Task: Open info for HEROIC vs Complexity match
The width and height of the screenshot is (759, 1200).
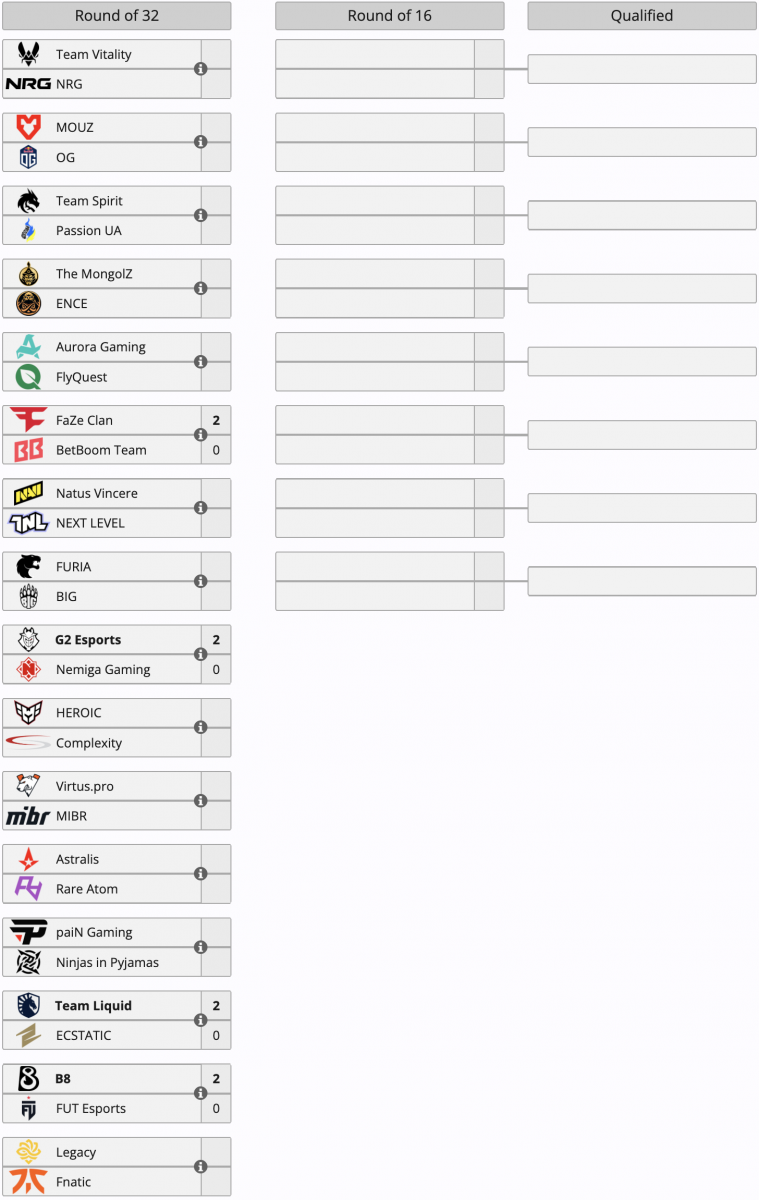Action: click(x=200, y=728)
